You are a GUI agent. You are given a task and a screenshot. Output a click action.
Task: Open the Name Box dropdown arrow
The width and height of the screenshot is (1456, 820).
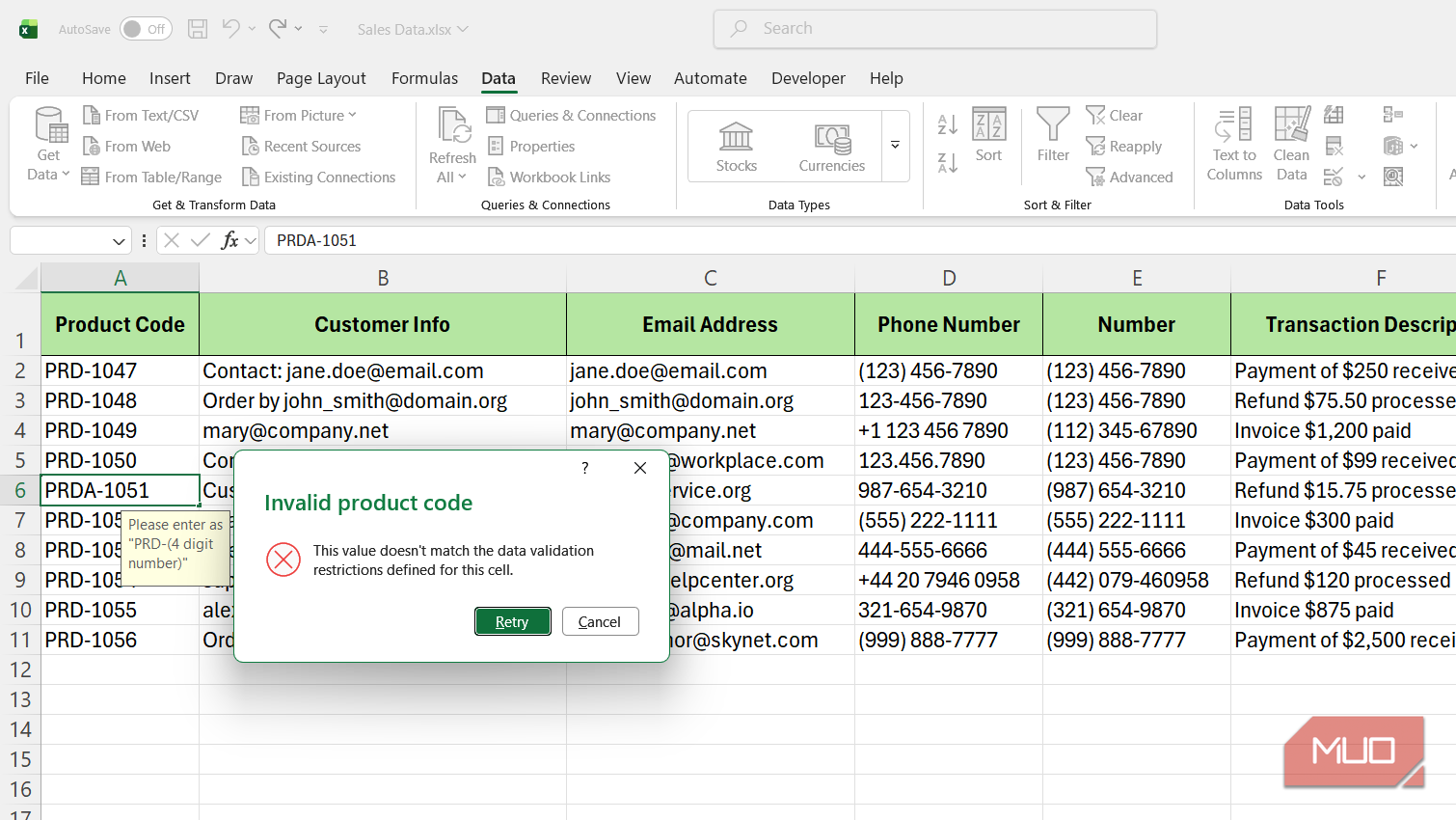click(x=119, y=241)
